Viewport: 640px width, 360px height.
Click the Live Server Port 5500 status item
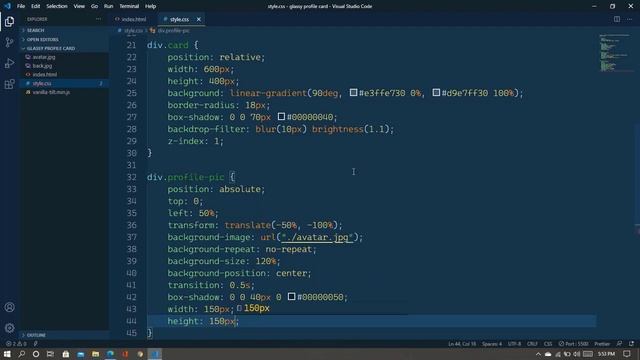click(573, 344)
